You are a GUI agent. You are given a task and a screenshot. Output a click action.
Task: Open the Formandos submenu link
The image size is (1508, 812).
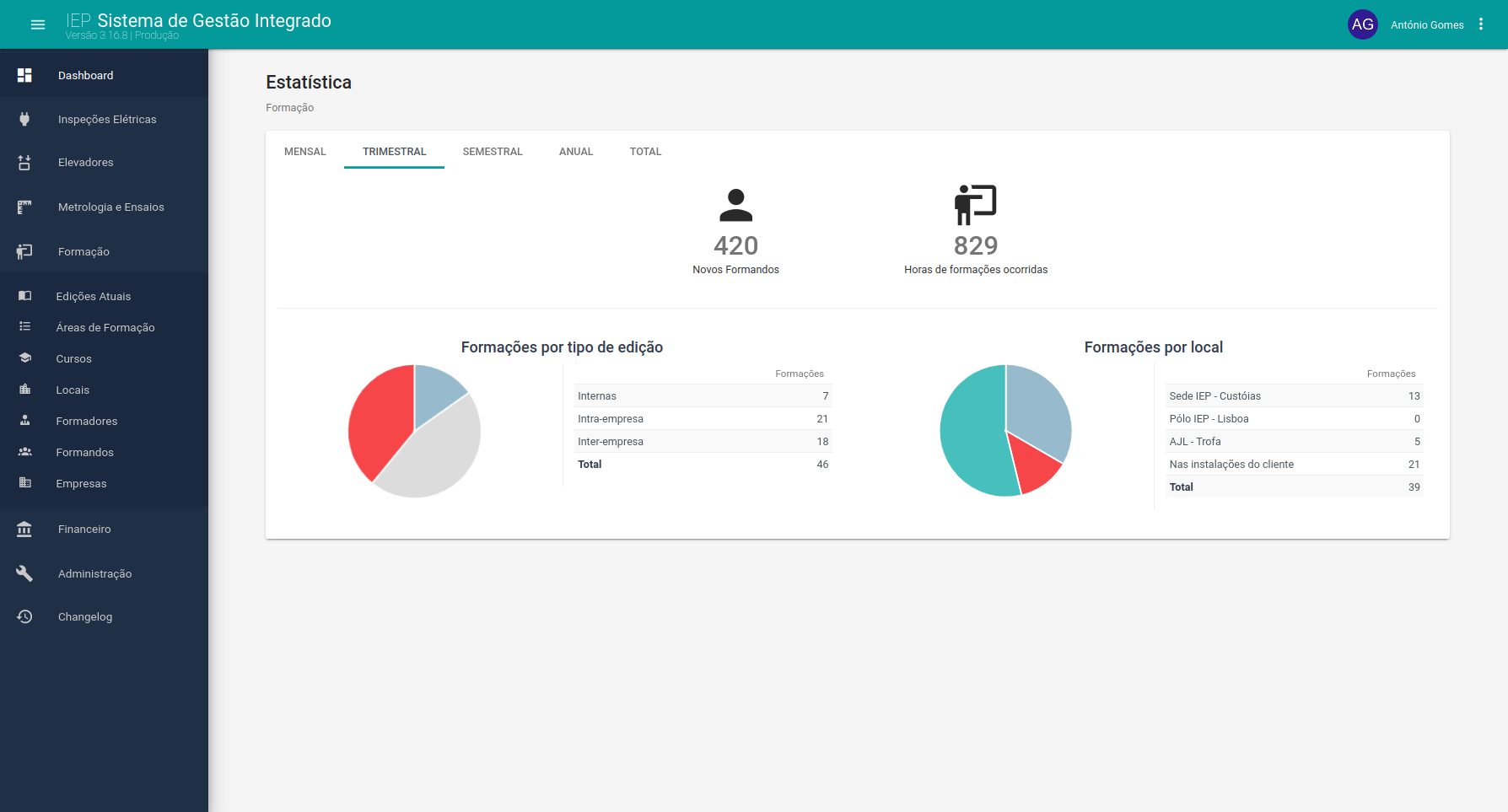tap(104, 452)
